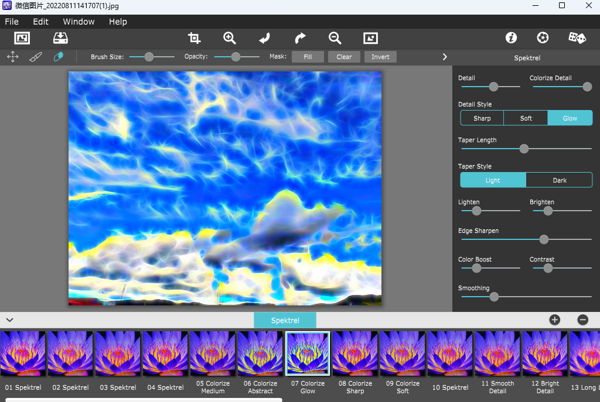
Task: Click the random dice icon
Action: coord(577,38)
